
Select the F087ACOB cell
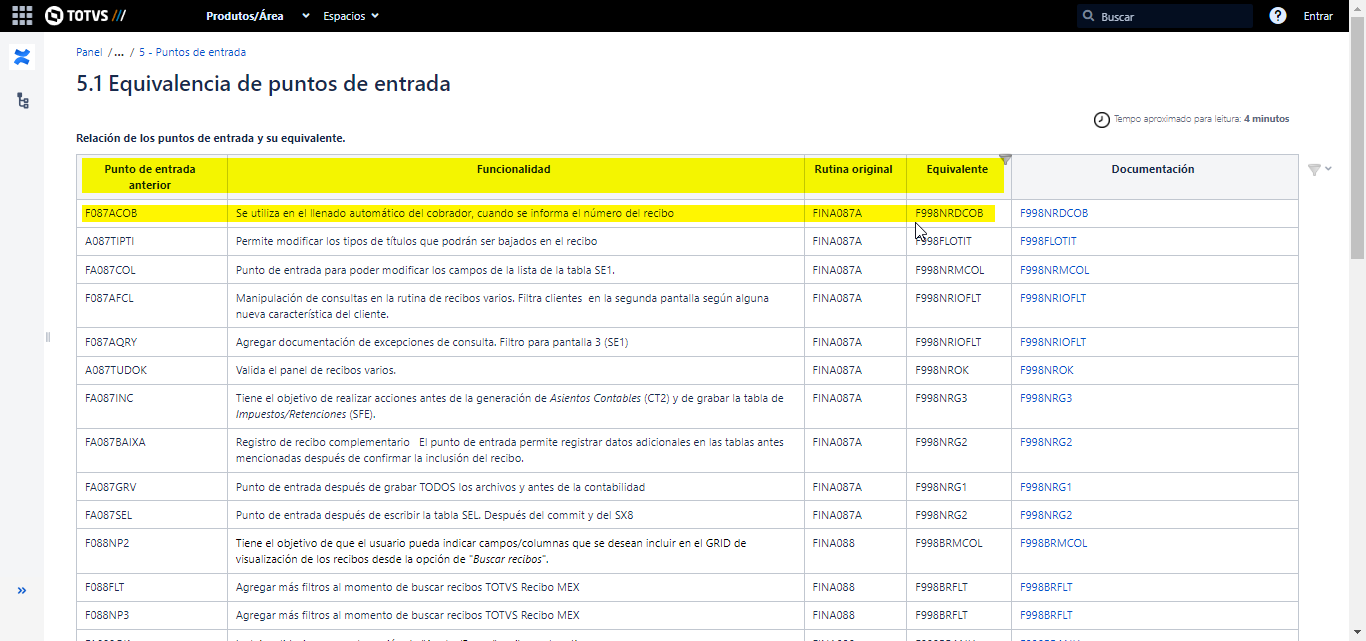point(152,213)
